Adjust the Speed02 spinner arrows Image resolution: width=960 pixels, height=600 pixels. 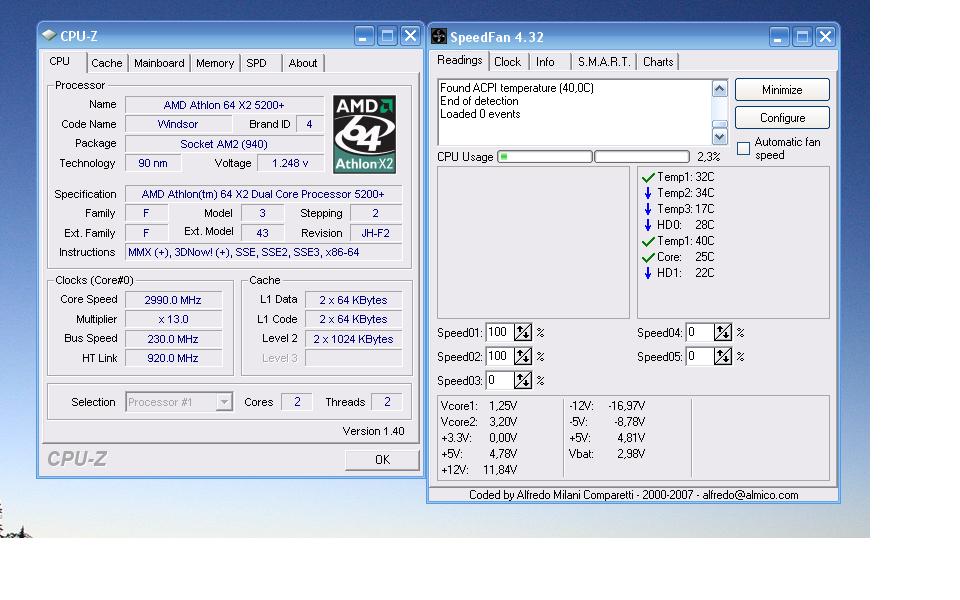[523, 356]
